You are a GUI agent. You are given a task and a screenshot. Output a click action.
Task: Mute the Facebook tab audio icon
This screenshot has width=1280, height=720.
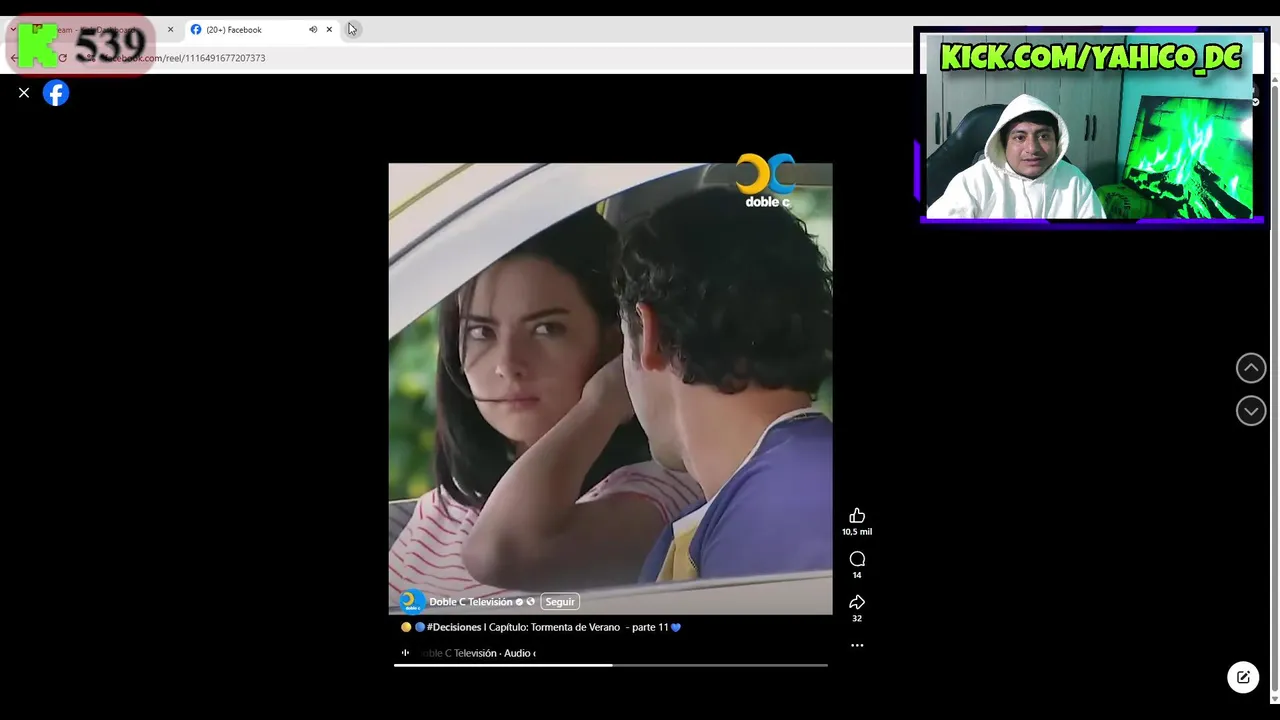click(313, 30)
